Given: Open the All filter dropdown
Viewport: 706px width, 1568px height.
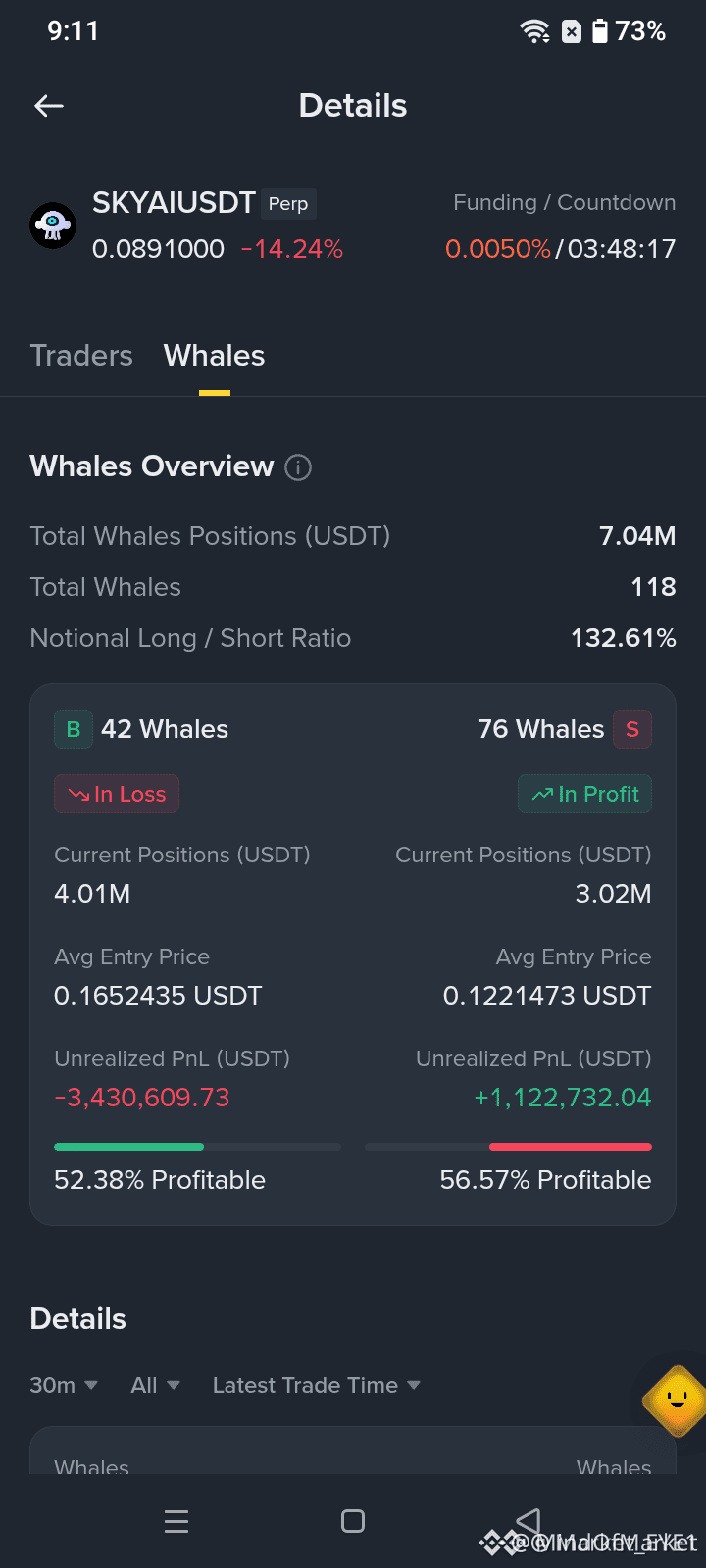Looking at the screenshot, I should coord(156,1385).
